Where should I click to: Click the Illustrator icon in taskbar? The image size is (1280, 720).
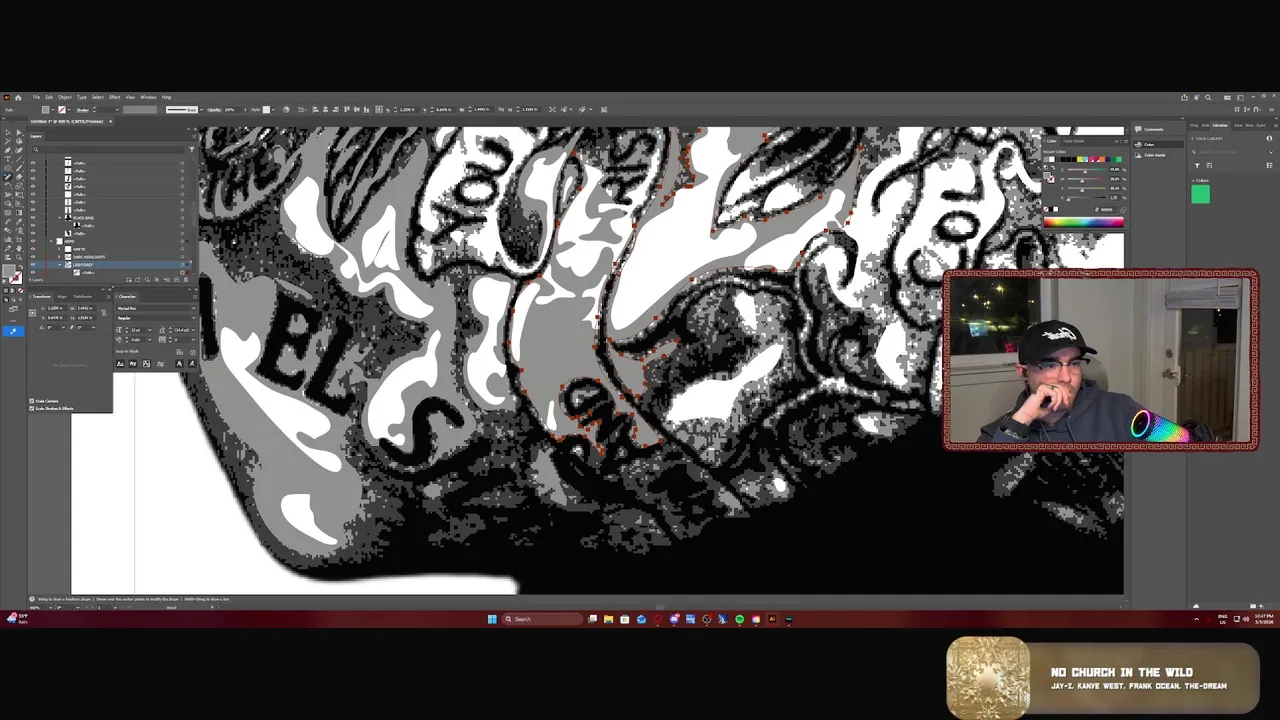(x=772, y=619)
